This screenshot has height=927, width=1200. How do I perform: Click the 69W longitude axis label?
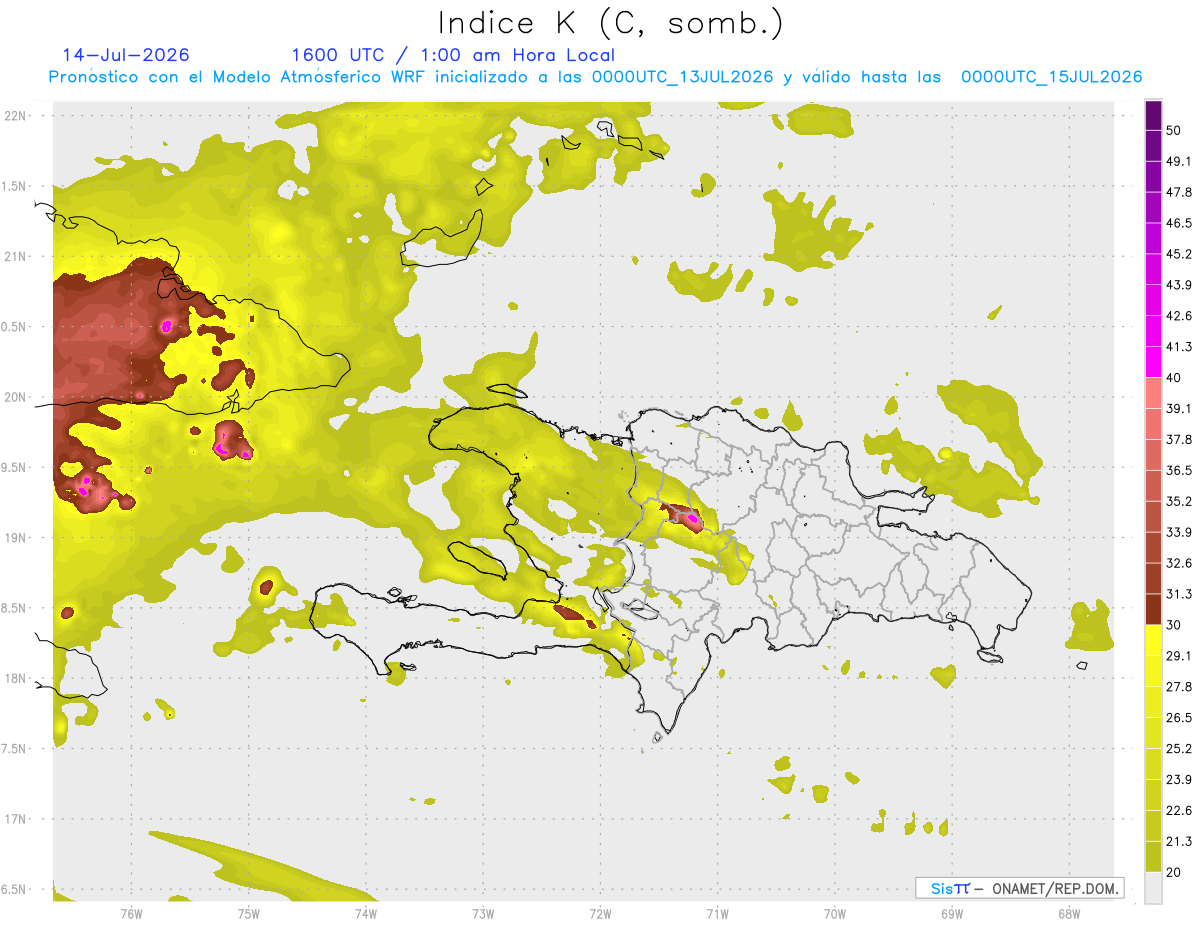952,913
